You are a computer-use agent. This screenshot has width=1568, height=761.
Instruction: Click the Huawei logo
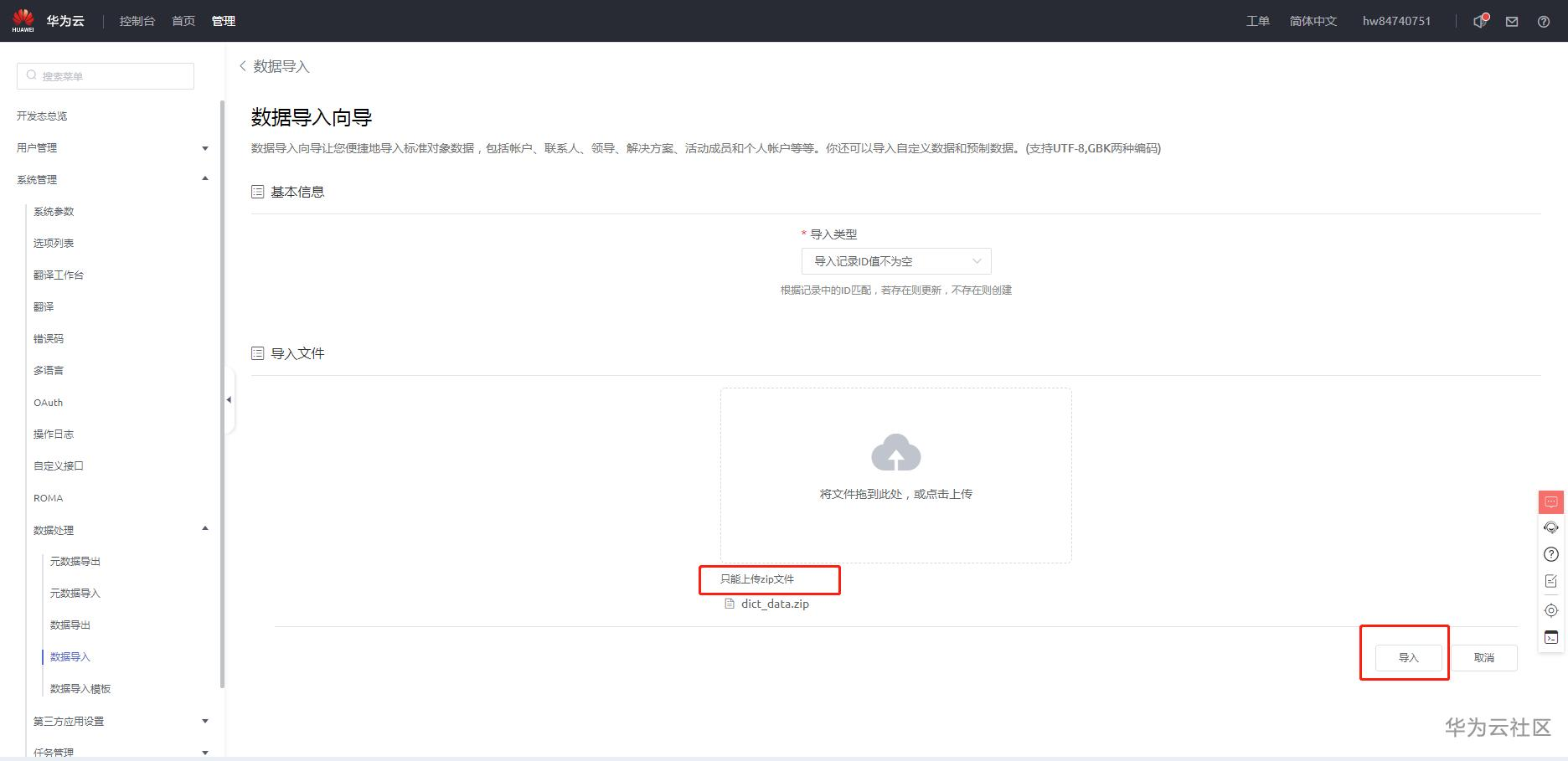pyautogui.click(x=23, y=21)
